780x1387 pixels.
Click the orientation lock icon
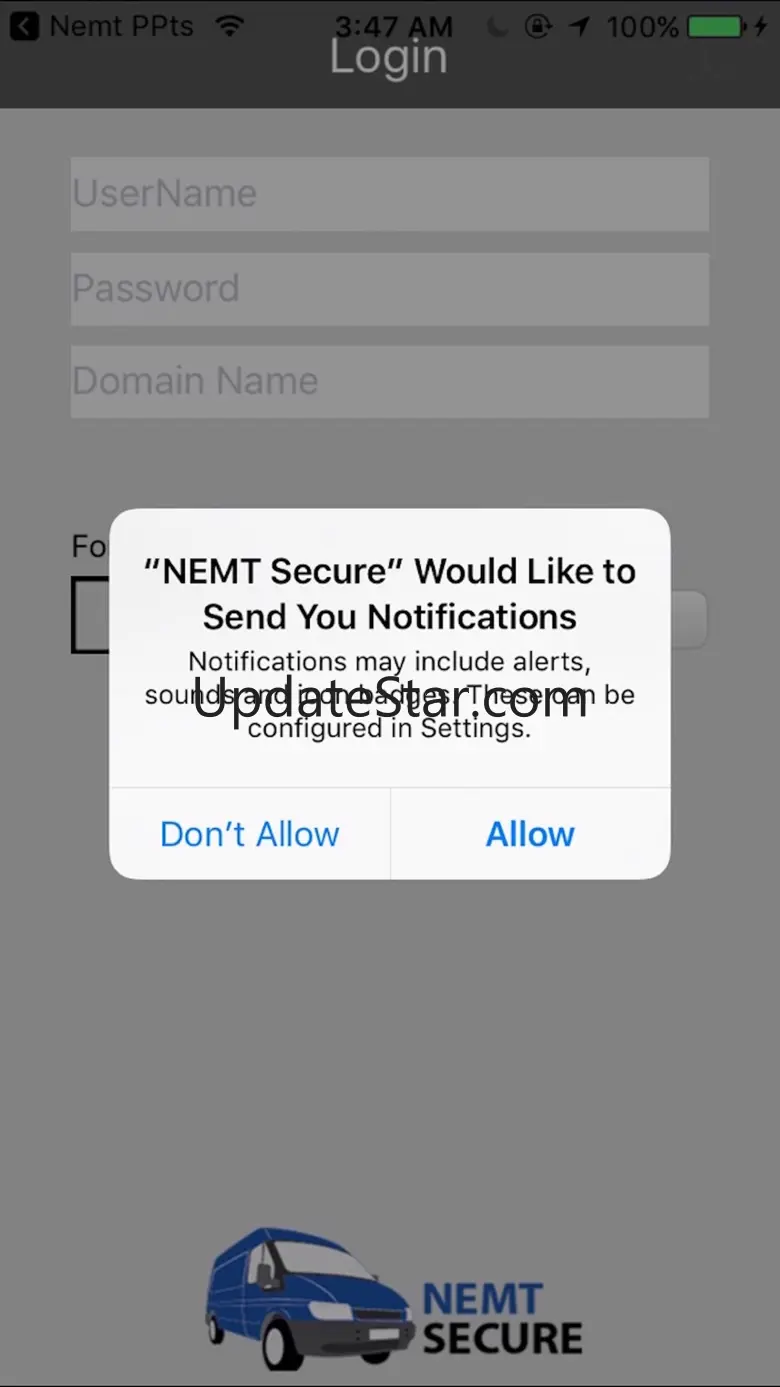click(538, 27)
